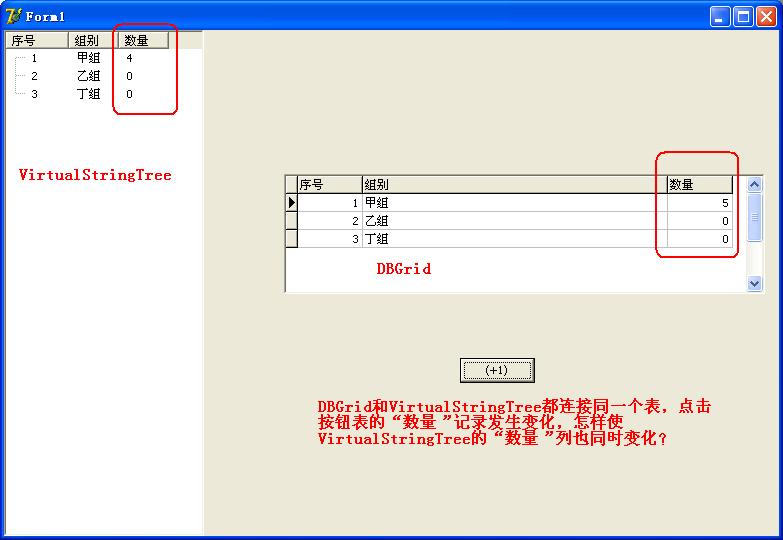Click the DBGrid scrollbar down arrow
The height and width of the screenshot is (540, 783).
[755, 283]
